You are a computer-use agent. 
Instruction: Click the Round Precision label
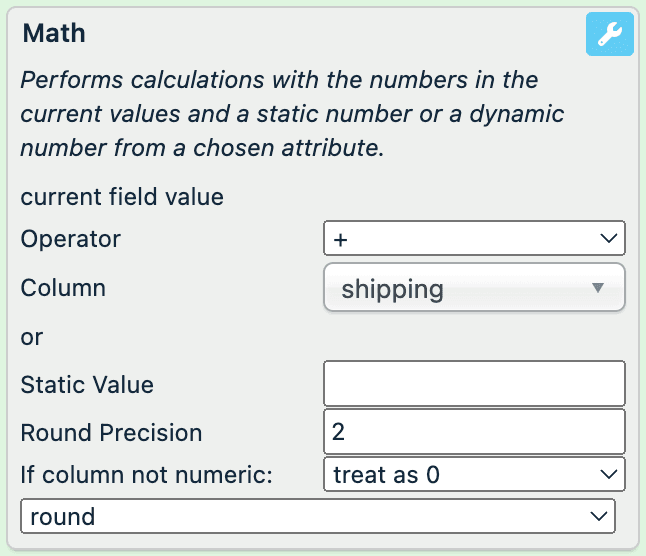click(x=111, y=432)
